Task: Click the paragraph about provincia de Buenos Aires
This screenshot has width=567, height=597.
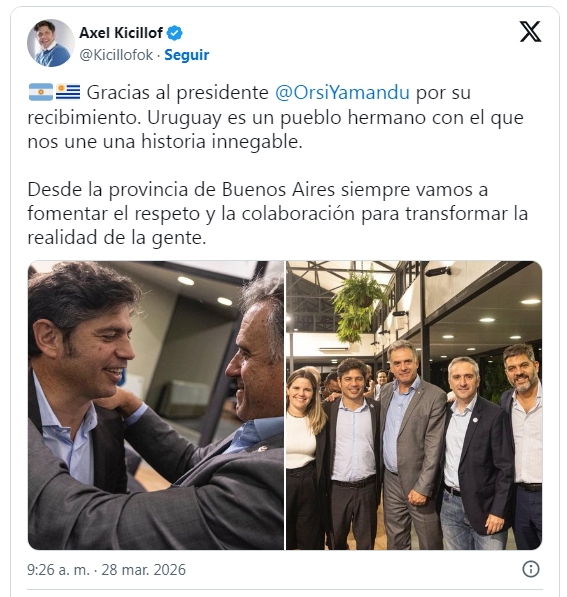Action: pyautogui.click(x=278, y=213)
